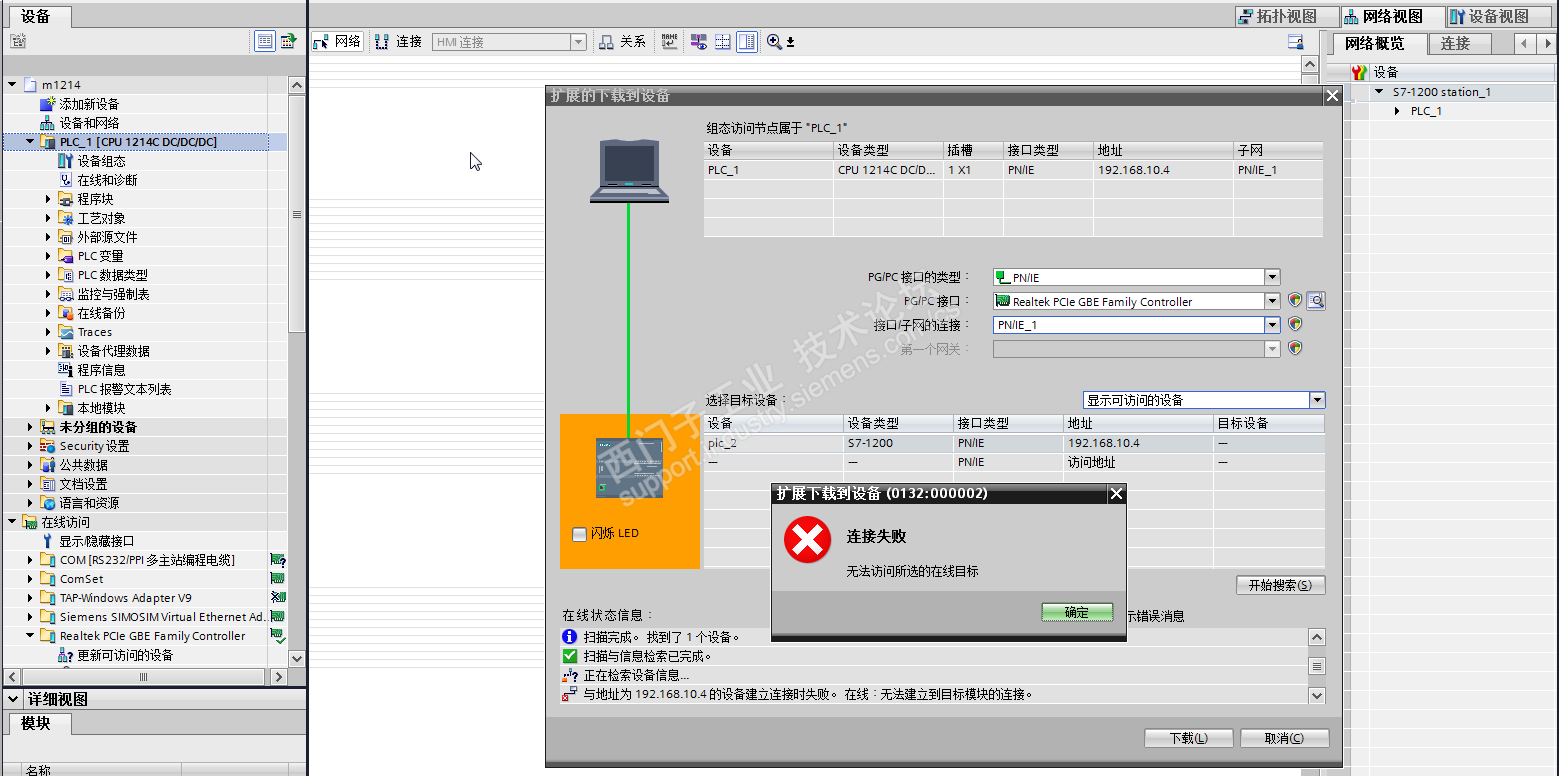
Task: Switch to the 网络视图 network view tab
Action: click(1395, 16)
